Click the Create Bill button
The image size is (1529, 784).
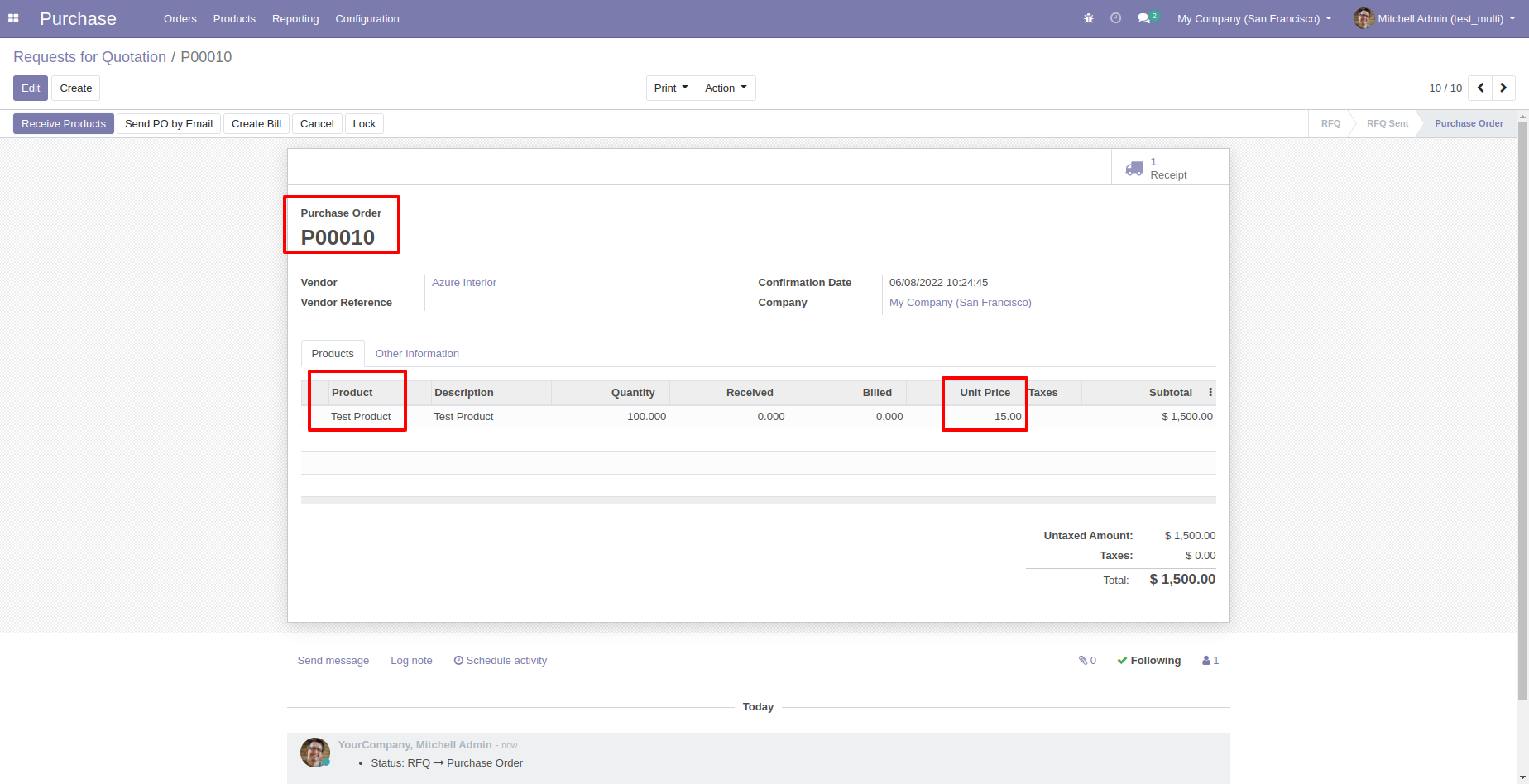click(256, 123)
